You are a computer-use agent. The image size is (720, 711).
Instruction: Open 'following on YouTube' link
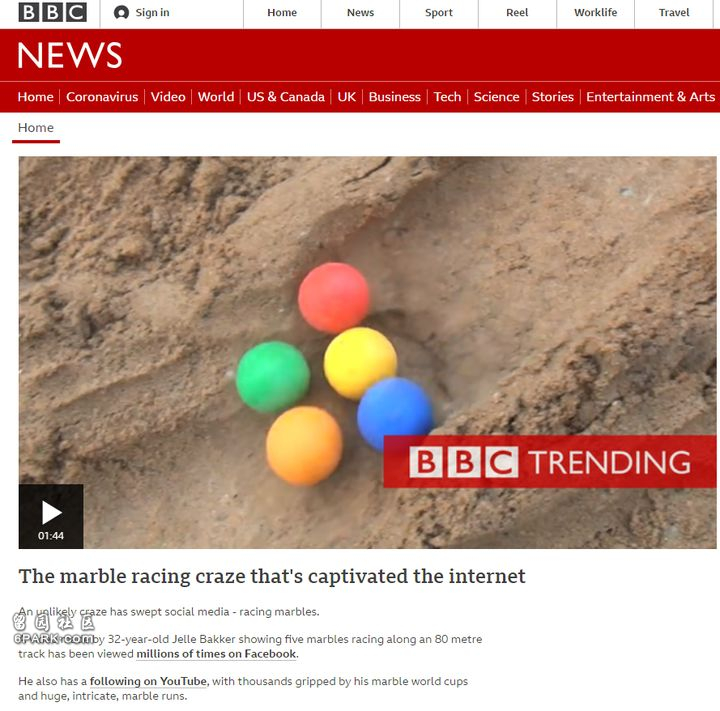coord(148,681)
